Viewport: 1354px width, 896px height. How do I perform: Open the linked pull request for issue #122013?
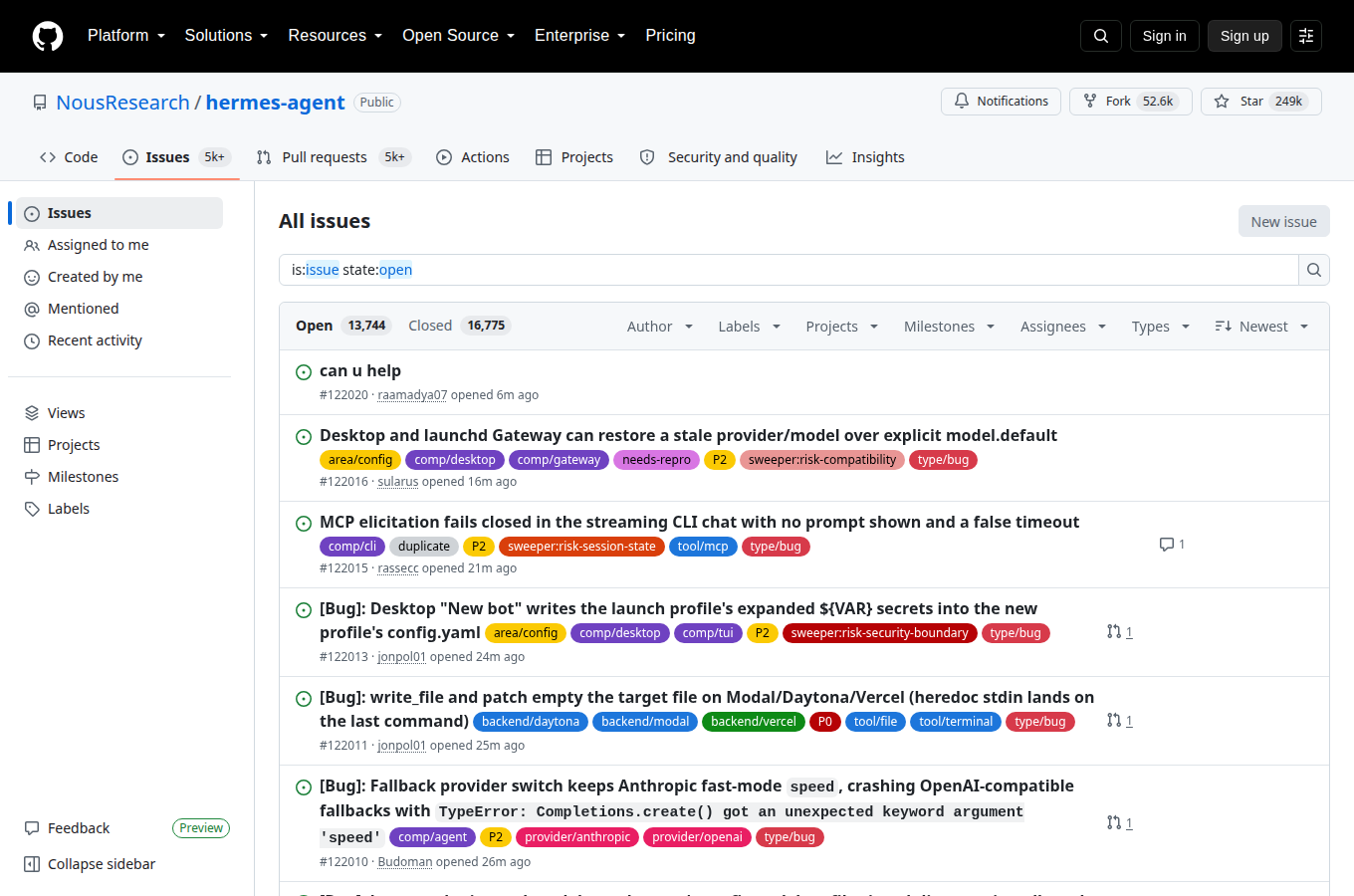(1119, 632)
